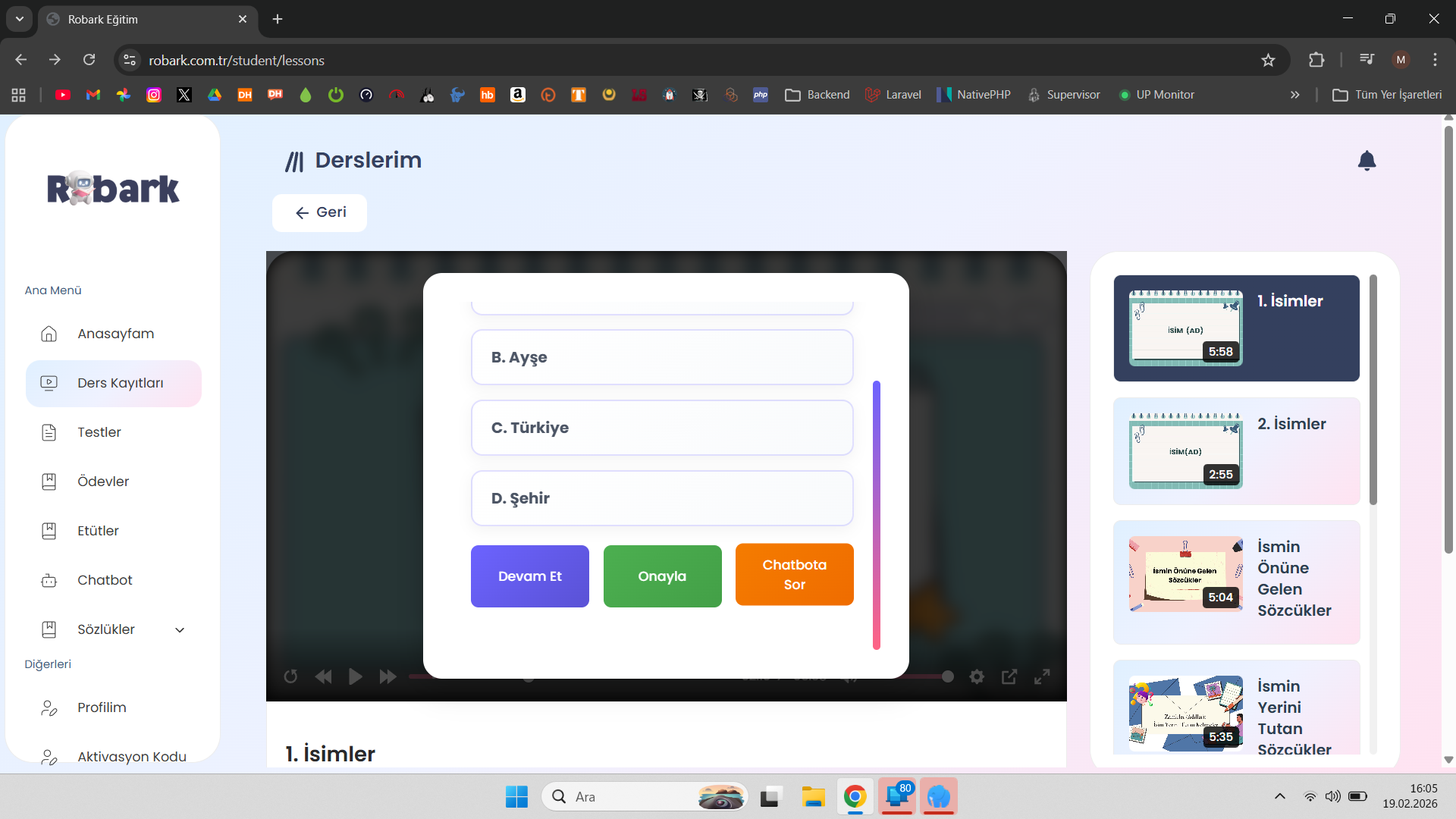Image resolution: width=1456 pixels, height=819 pixels.
Task: Click the Robark logo
Action: coord(113,188)
